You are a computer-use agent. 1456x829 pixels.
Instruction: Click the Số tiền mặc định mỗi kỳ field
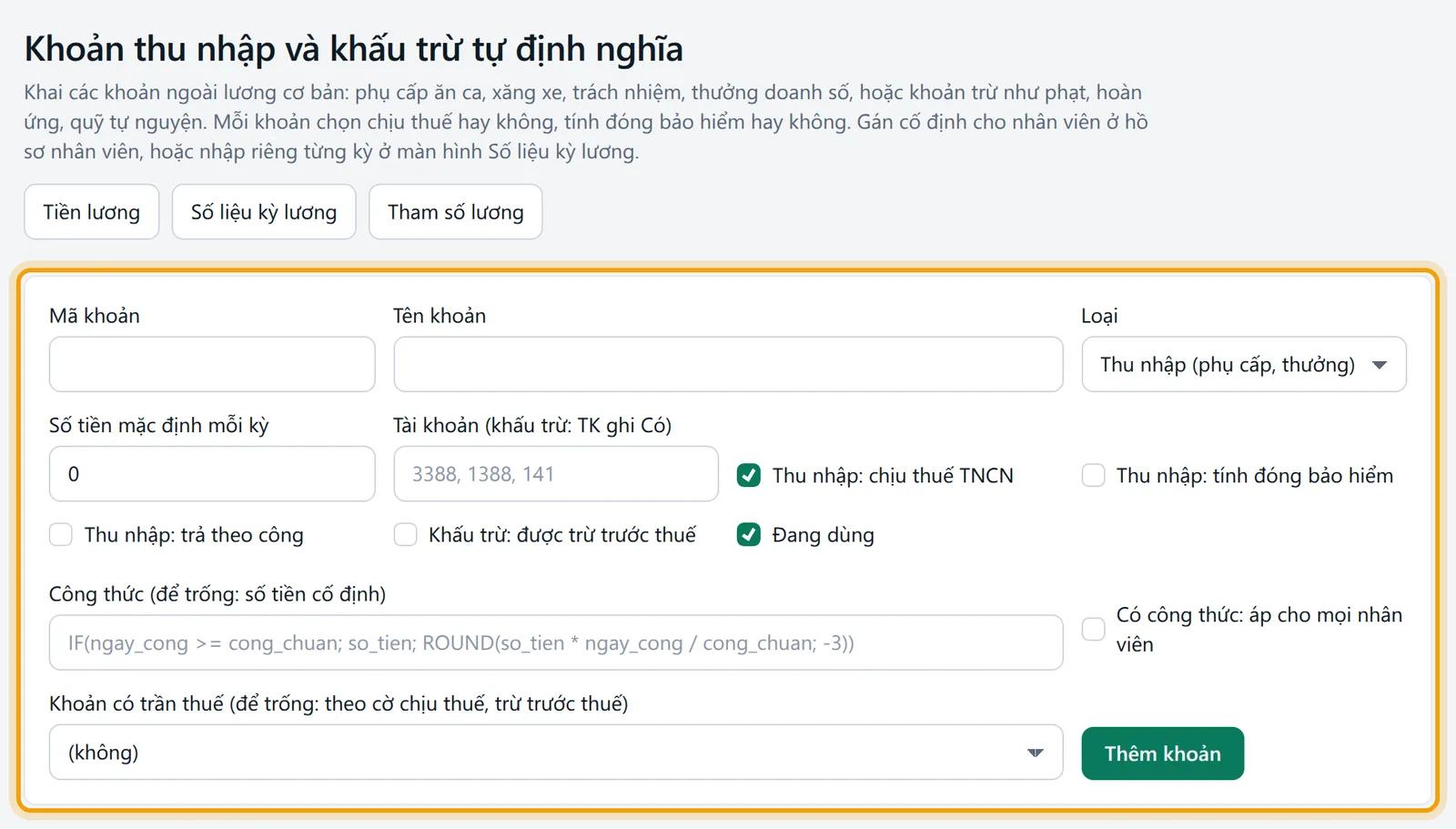coord(212,473)
